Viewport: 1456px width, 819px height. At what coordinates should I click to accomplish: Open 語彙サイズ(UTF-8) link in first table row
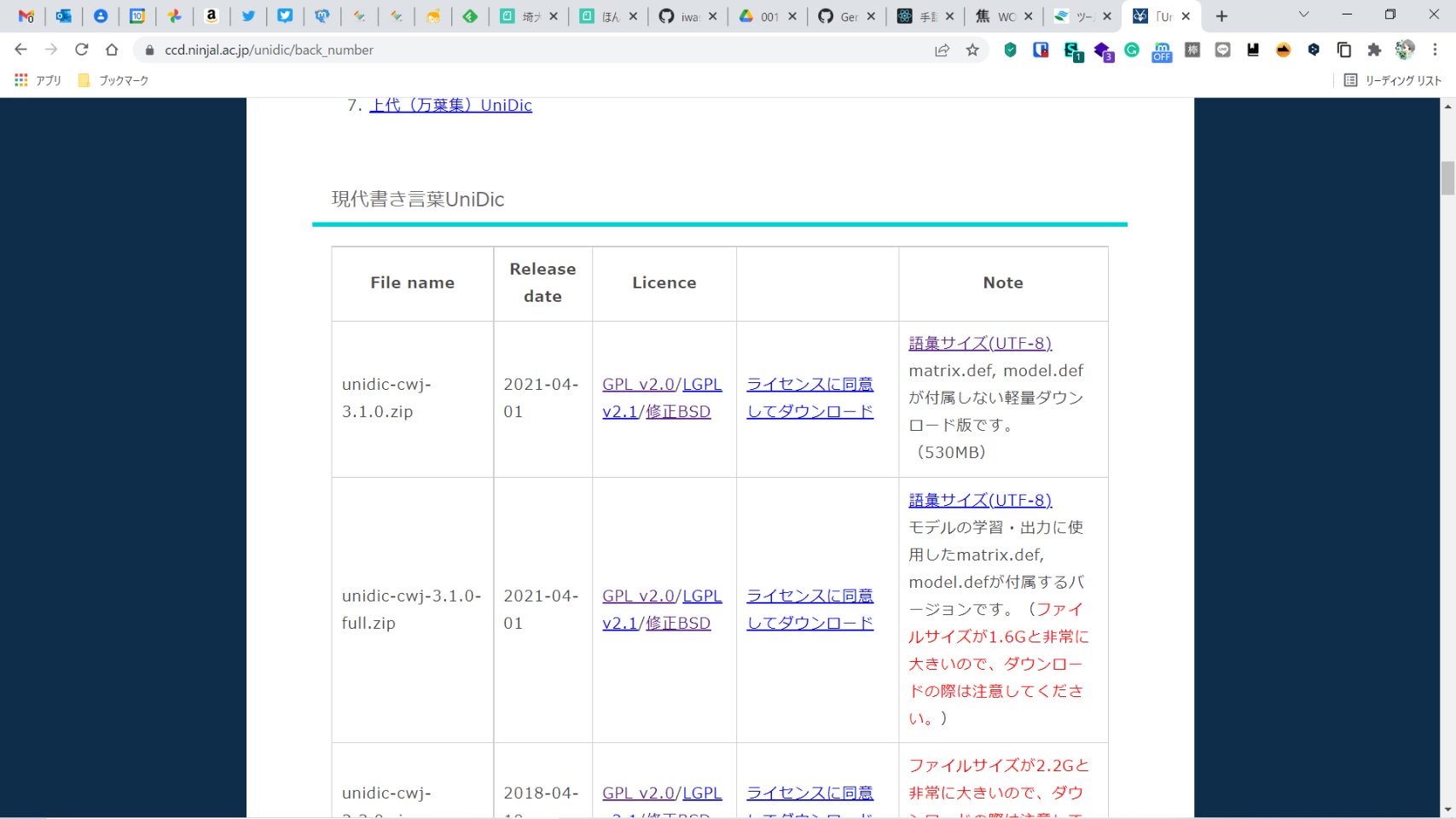pyautogui.click(x=980, y=343)
